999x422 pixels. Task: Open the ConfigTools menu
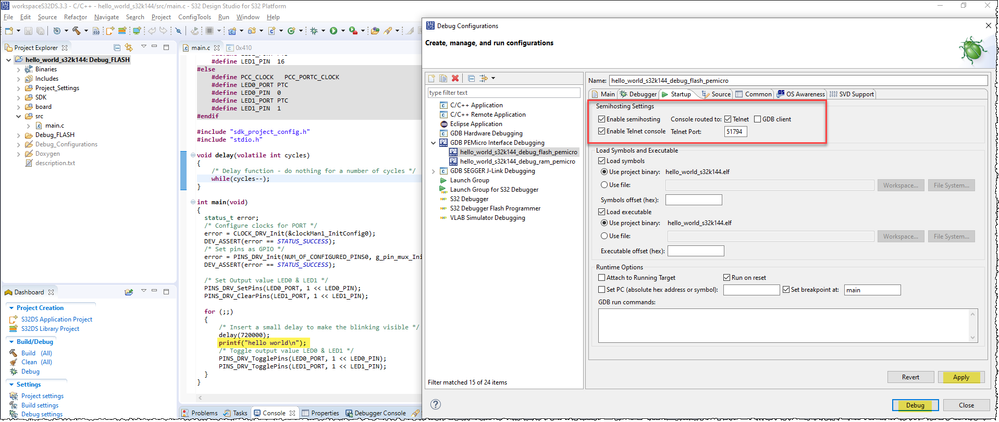coord(195,17)
